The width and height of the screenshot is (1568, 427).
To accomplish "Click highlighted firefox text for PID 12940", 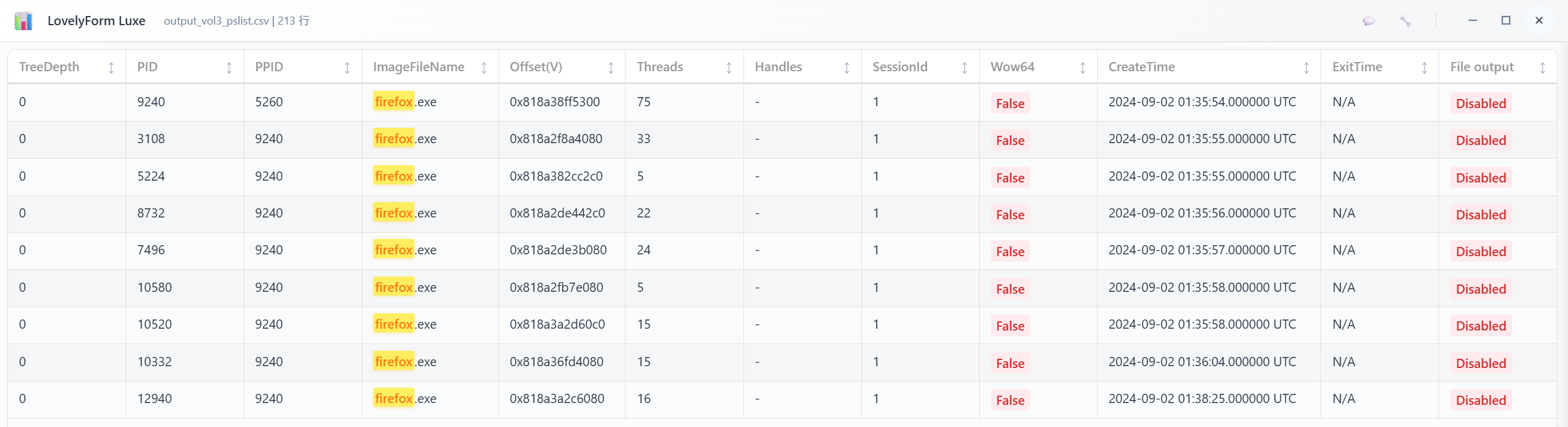I will pyautogui.click(x=394, y=399).
